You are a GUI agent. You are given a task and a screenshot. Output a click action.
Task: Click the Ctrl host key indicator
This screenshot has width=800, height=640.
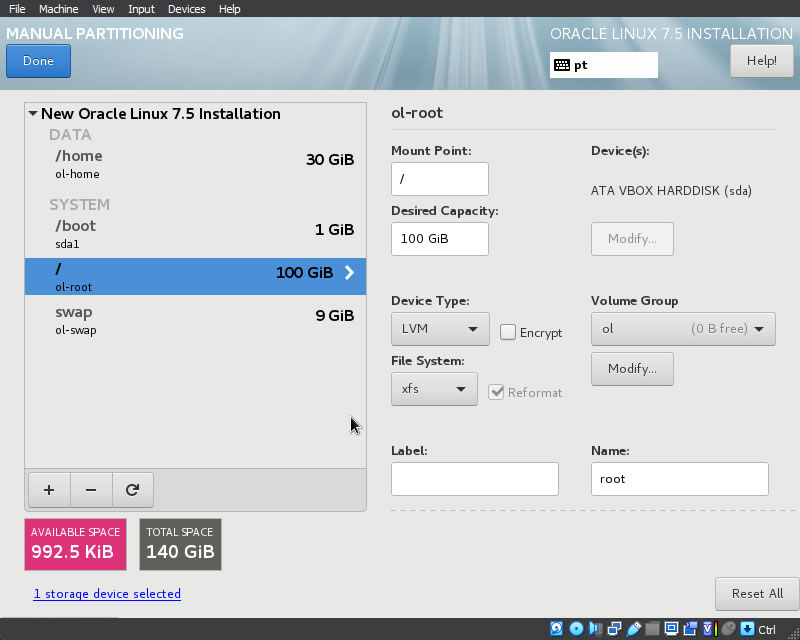tap(767, 630)
